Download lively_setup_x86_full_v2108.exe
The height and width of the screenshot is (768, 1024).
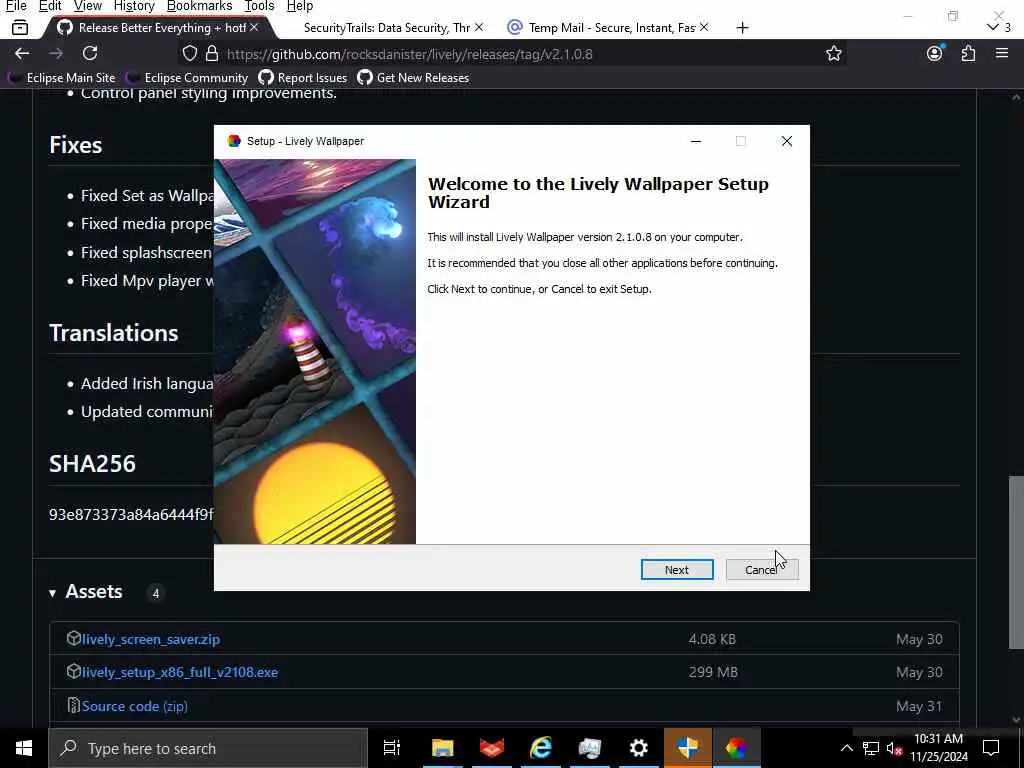[180, 672]
